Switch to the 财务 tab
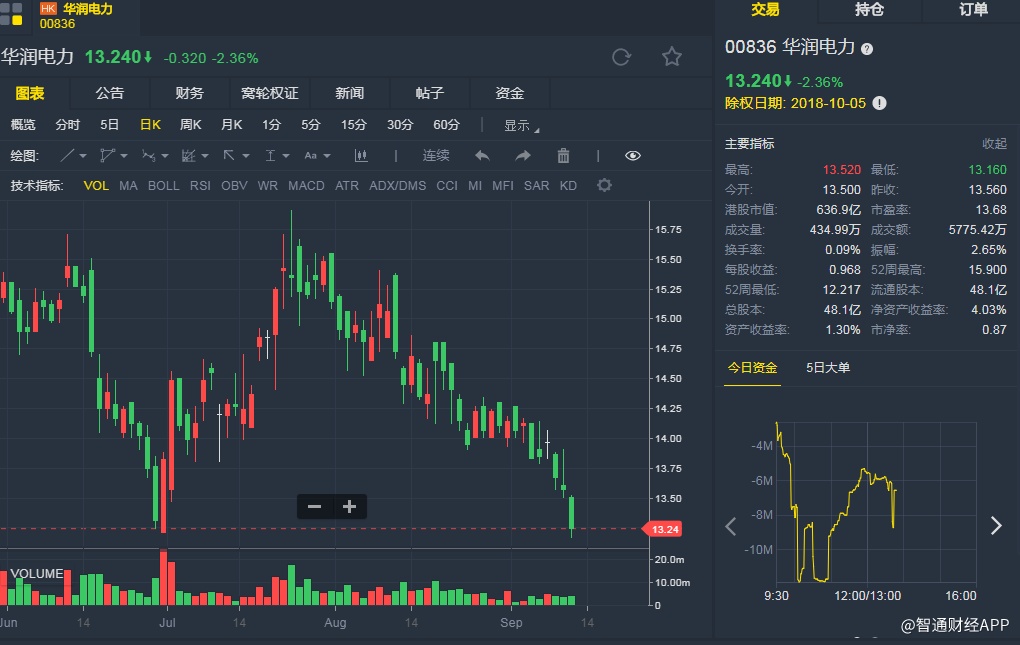 click(x=189, y=93)
